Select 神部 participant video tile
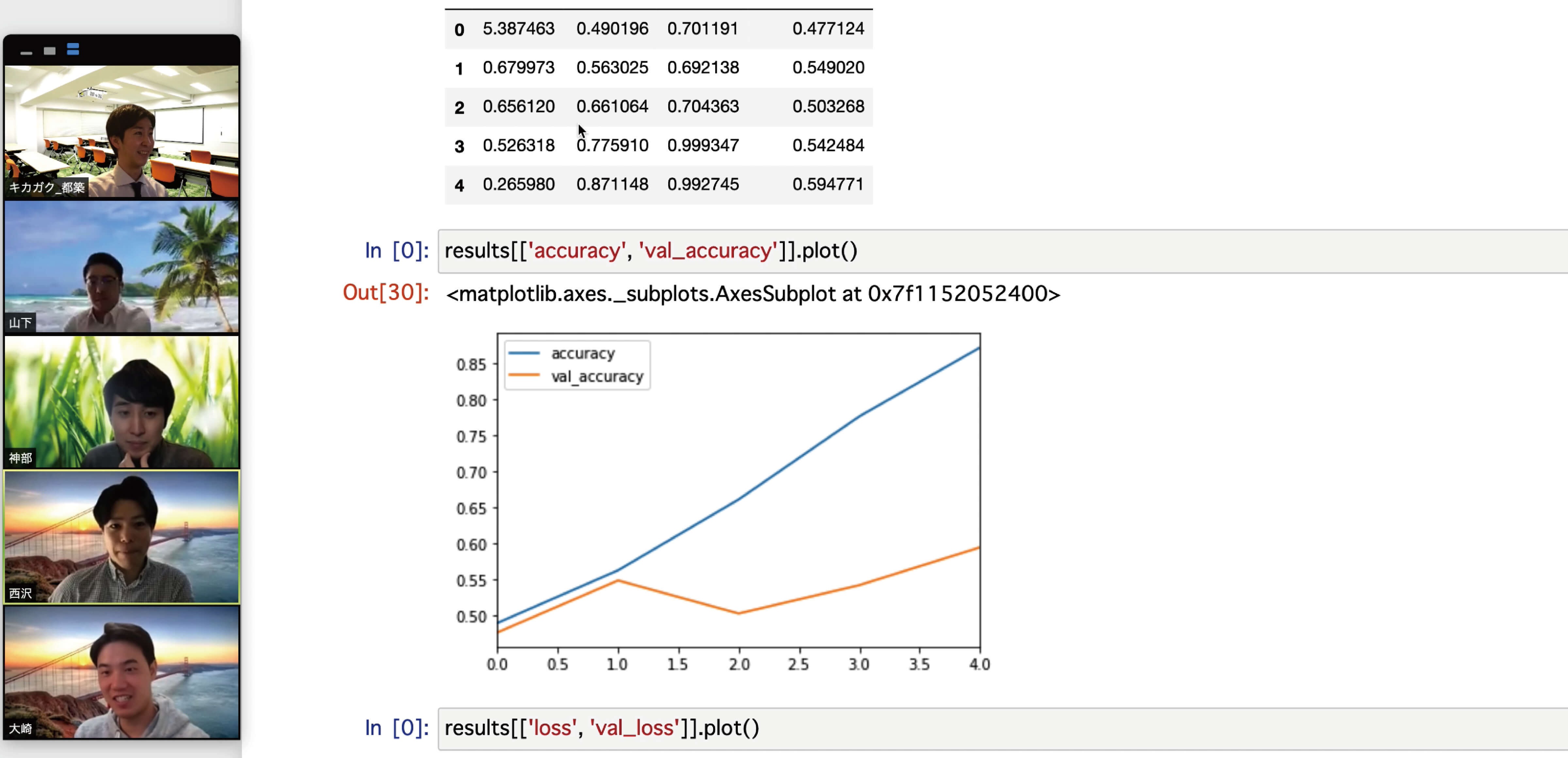 [x=122, y=401]
